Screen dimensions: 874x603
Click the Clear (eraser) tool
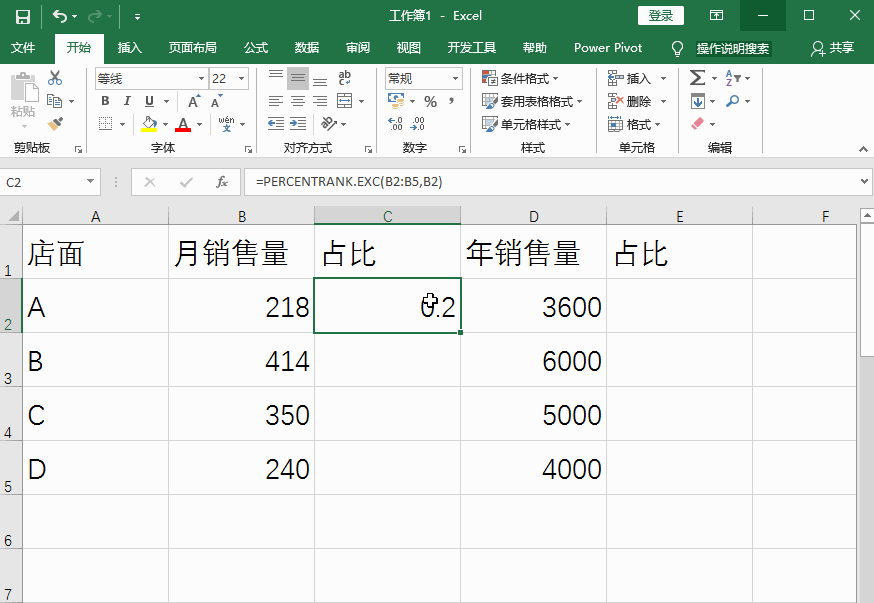click(x=697, y=123)
